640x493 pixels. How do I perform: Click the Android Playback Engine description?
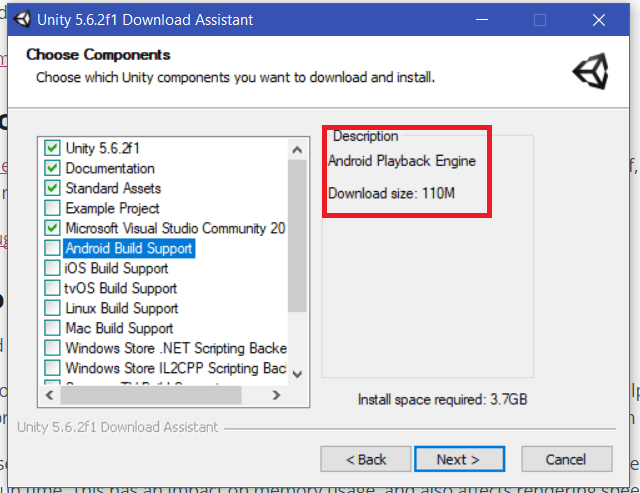(x=402, y=161)
